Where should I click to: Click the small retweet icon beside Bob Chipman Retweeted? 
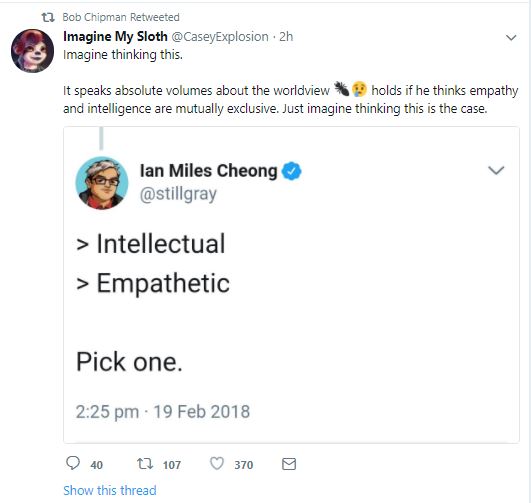48,17
